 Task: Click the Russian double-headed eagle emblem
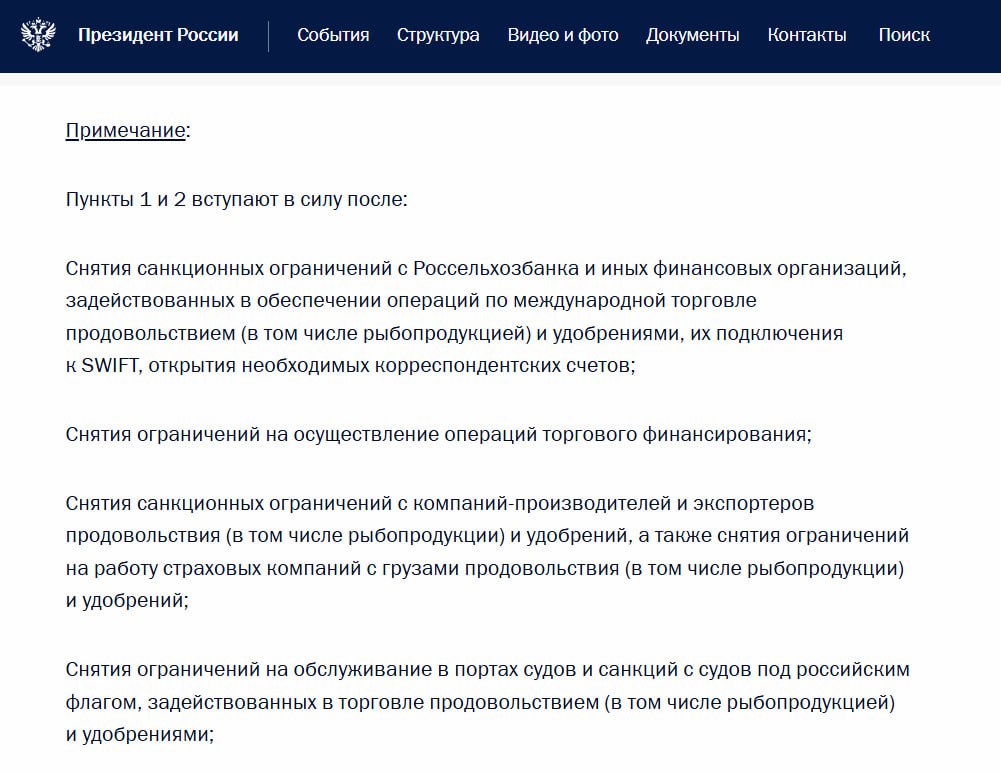39,36
